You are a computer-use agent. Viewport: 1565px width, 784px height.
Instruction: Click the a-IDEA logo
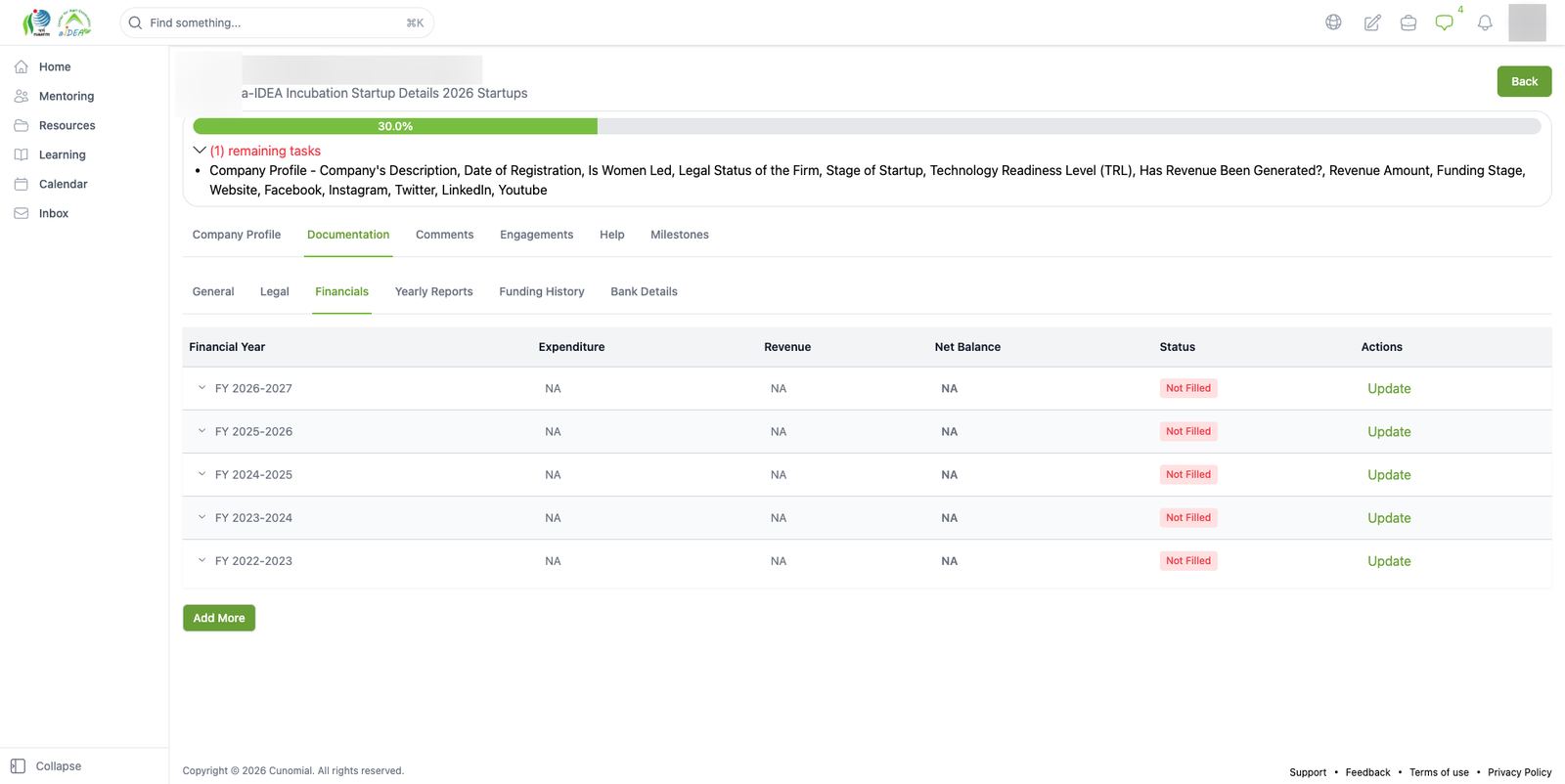[74, 22]
